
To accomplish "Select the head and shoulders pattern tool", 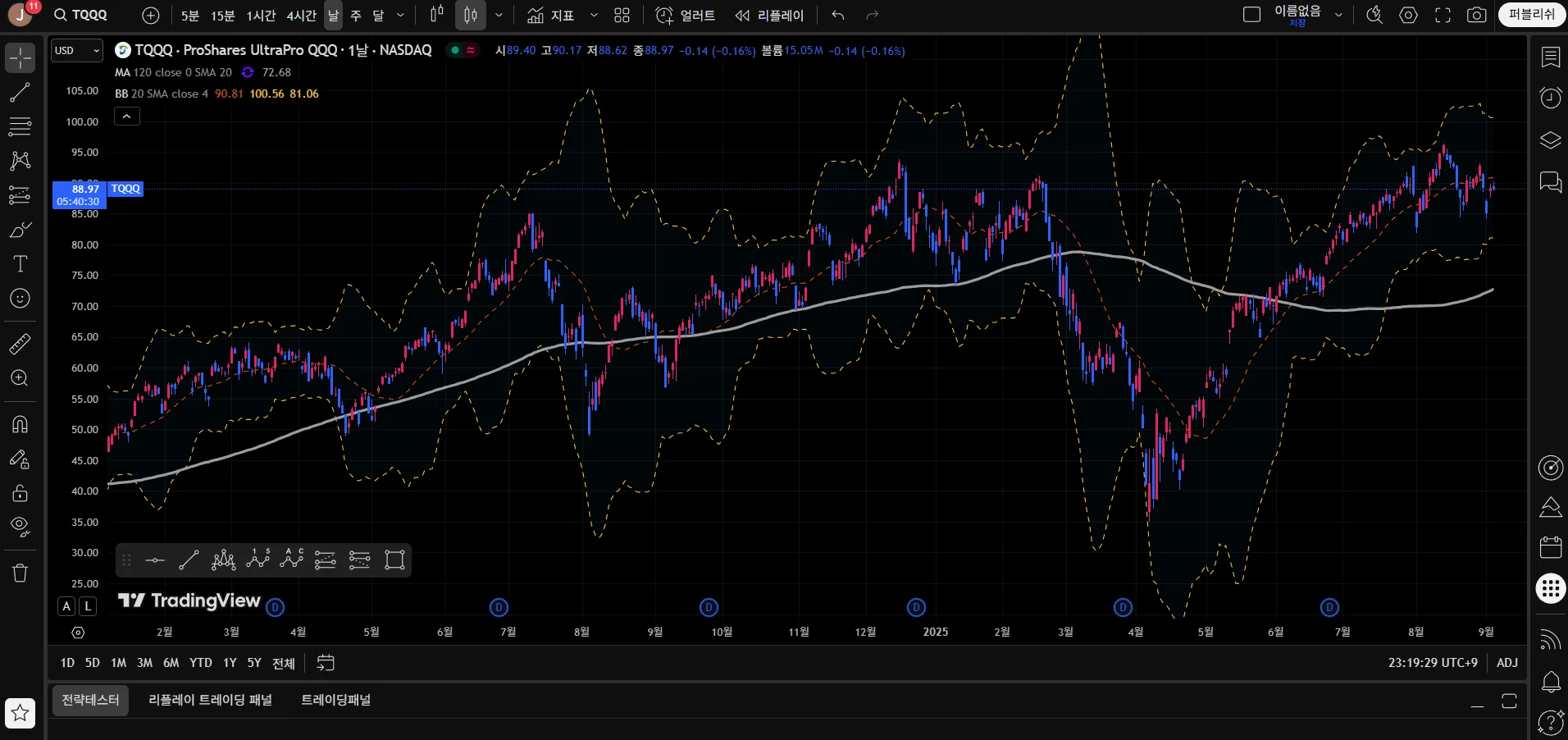I will 223,560.
